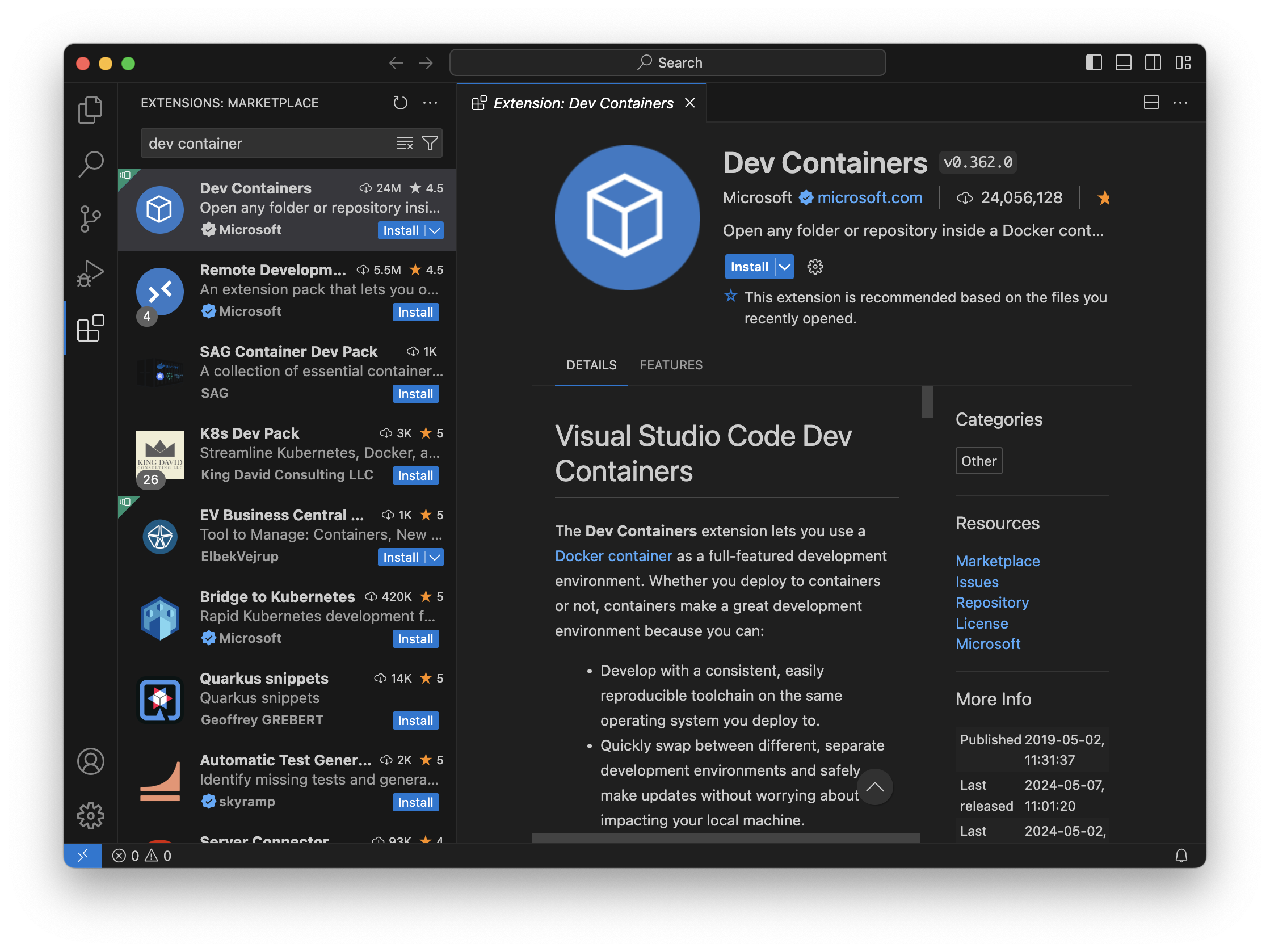Image resolution: width=1270 pixels, height=952 pixels.
Task: Customize layout from title bar
Action: (1183, 62)
